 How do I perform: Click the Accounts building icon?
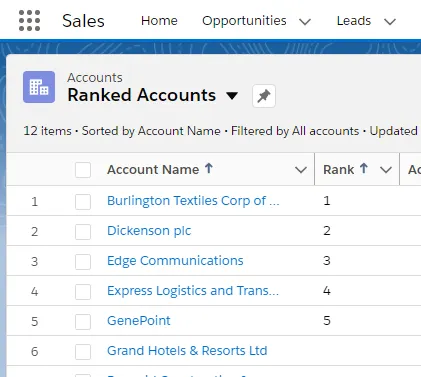(39, 87)
